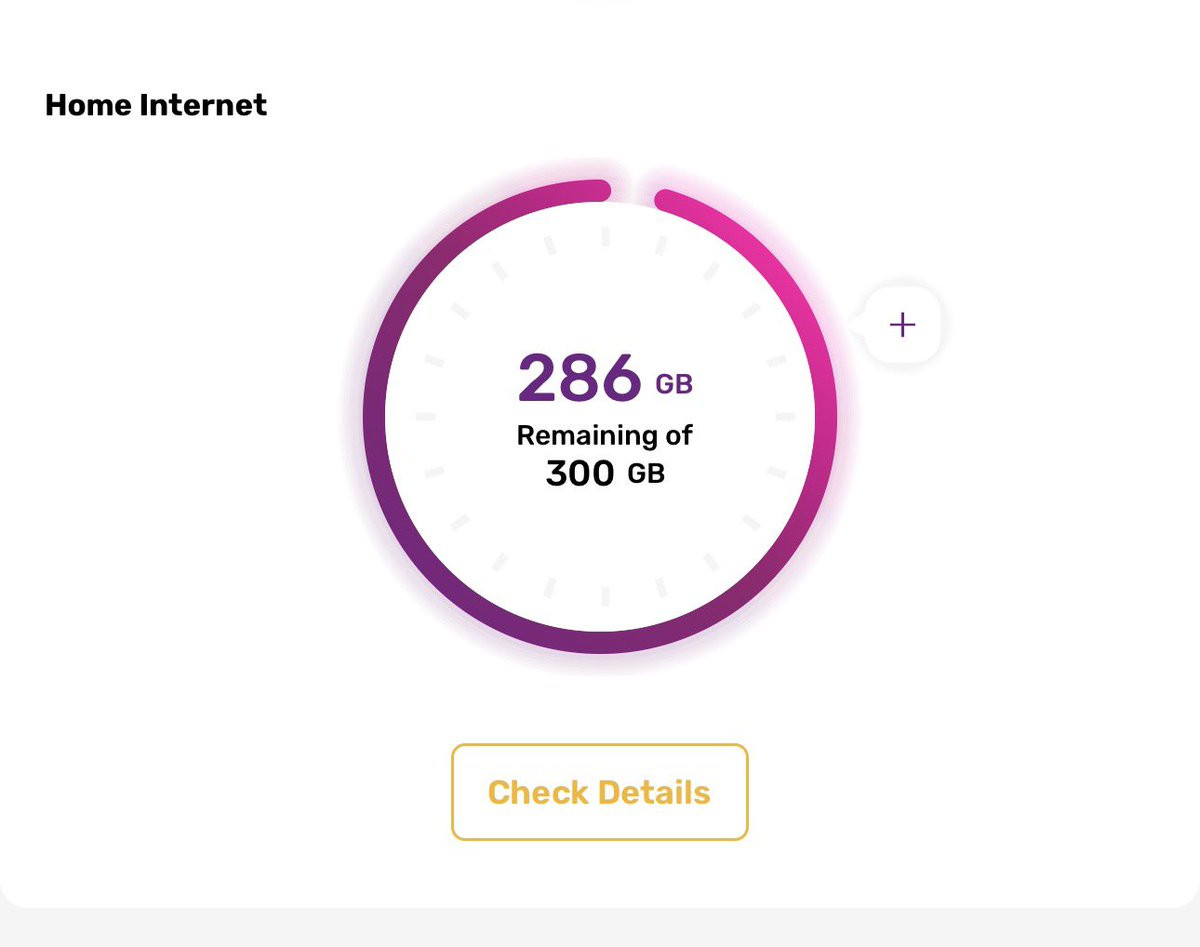Click the left edge of the usage ring
1200x947 pixels.
click(x=374, y=416)
